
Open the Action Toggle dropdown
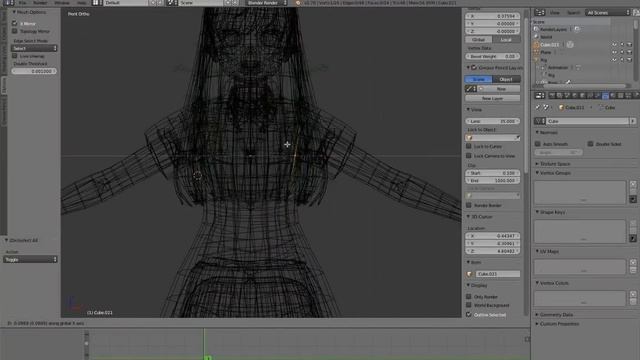pos(30,260)
